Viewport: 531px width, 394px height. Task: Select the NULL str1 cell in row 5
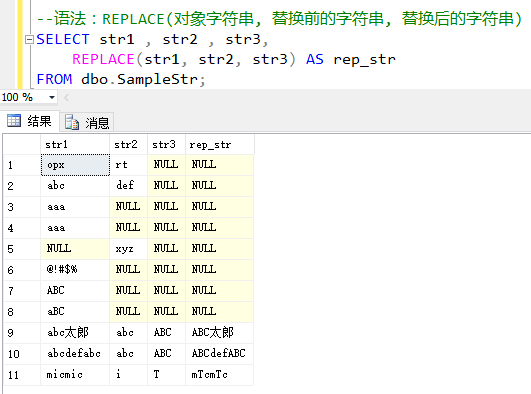[75, 249]
